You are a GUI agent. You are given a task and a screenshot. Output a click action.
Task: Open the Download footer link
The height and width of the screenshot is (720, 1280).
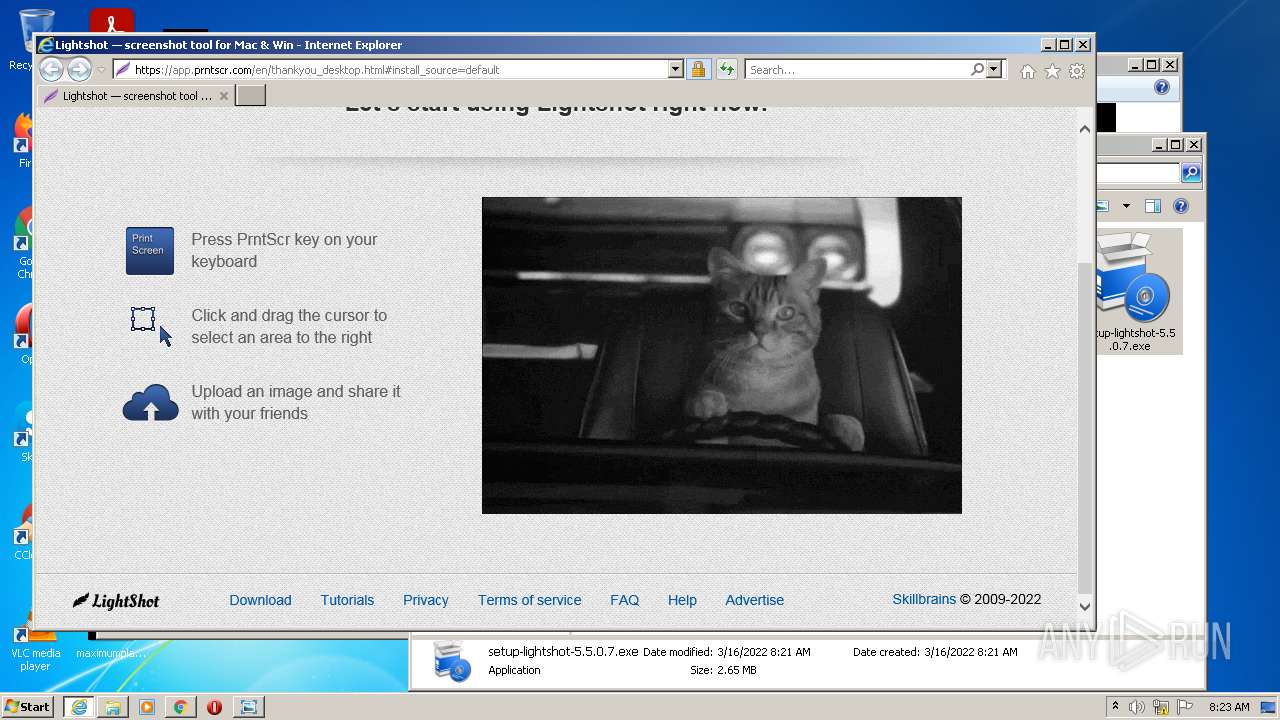pyautogui.click(x=260, y=600)
